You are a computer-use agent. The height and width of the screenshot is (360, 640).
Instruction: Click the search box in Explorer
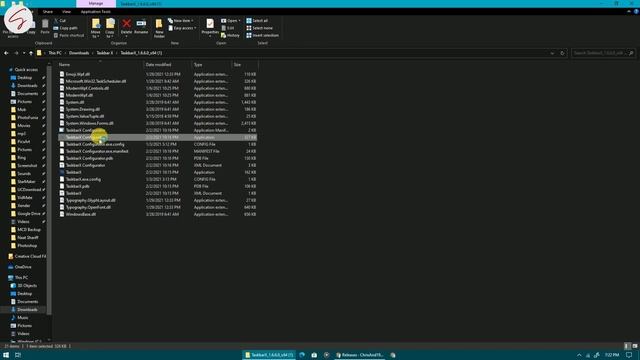coord(603,53)
